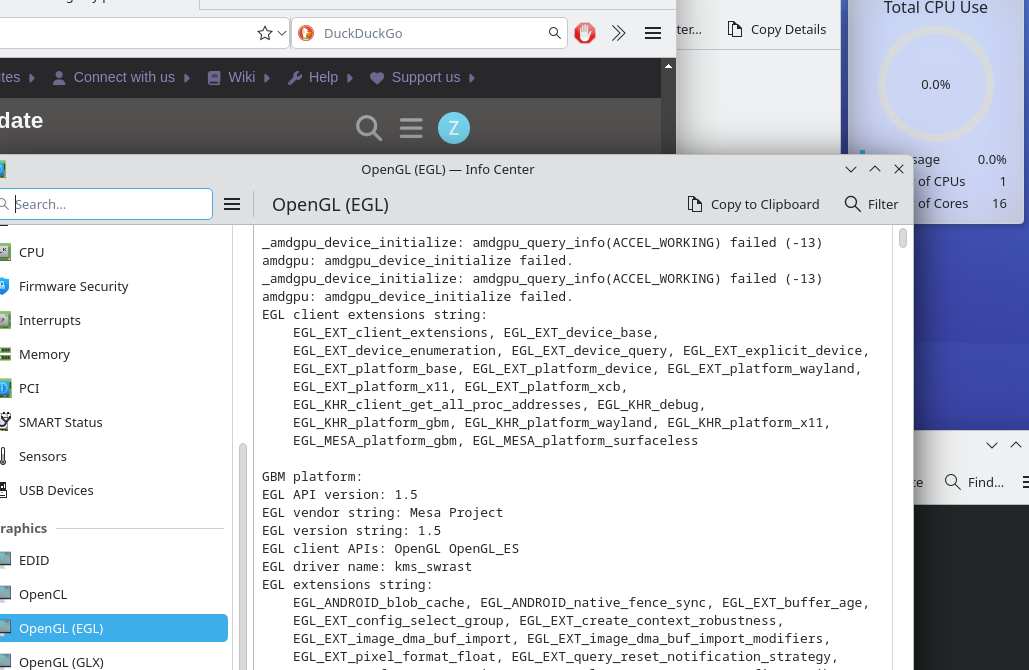Show more browser toolbar items chevron
The image size is (1029, 670).
tap(618, 33)
